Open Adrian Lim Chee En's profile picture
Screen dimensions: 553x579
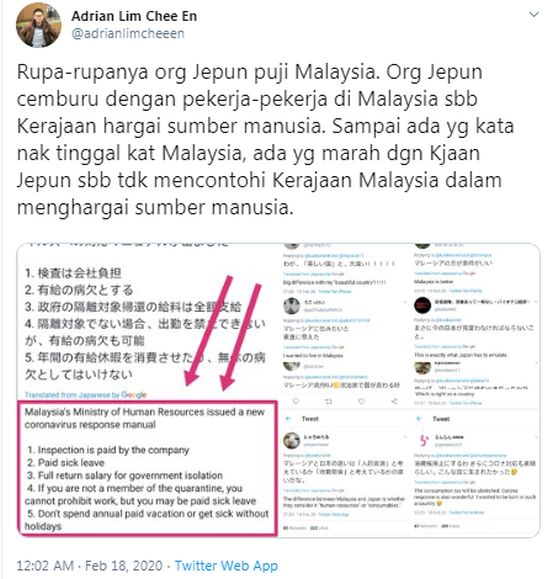[x=38, y=25]
